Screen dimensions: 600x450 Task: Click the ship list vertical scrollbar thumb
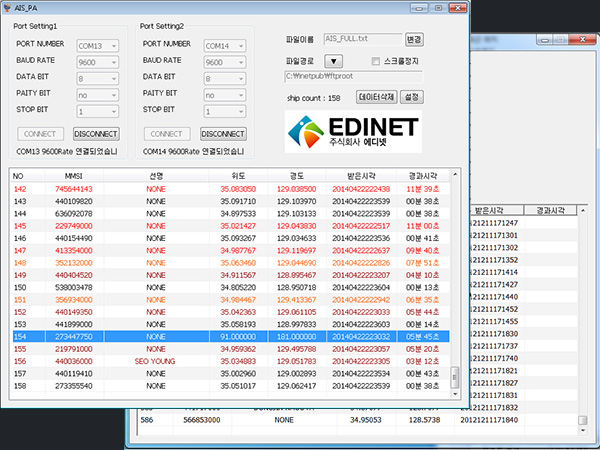tap(456, 377)
